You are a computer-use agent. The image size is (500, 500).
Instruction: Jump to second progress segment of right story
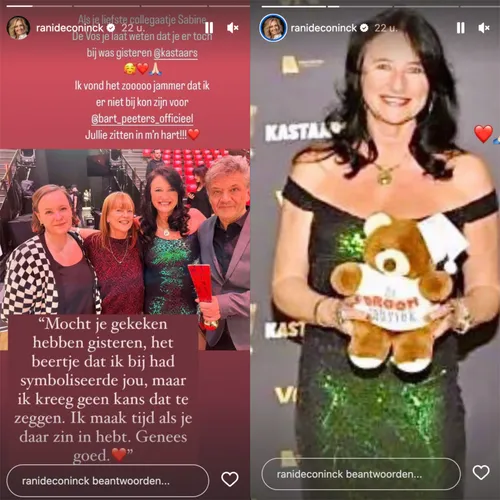tap(360, 6)
